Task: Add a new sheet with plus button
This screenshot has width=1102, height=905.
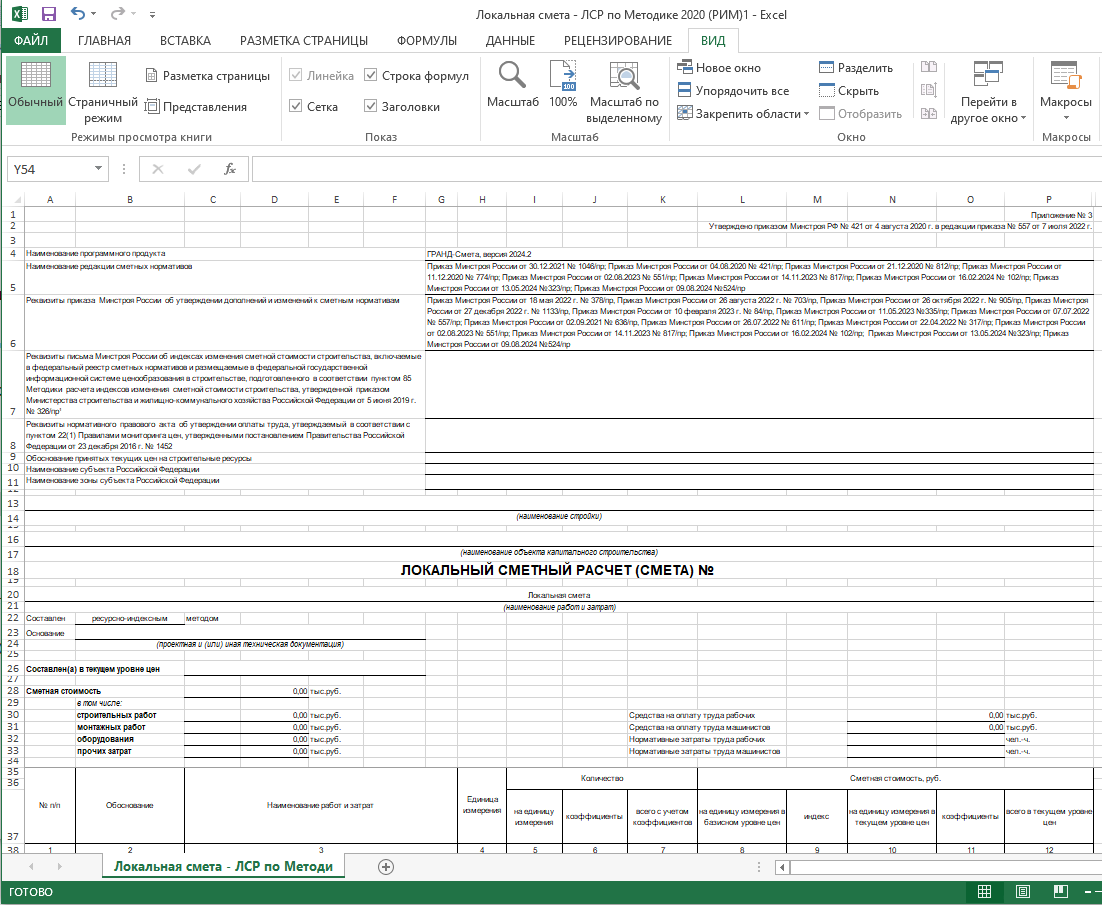Action: (385, 867)
